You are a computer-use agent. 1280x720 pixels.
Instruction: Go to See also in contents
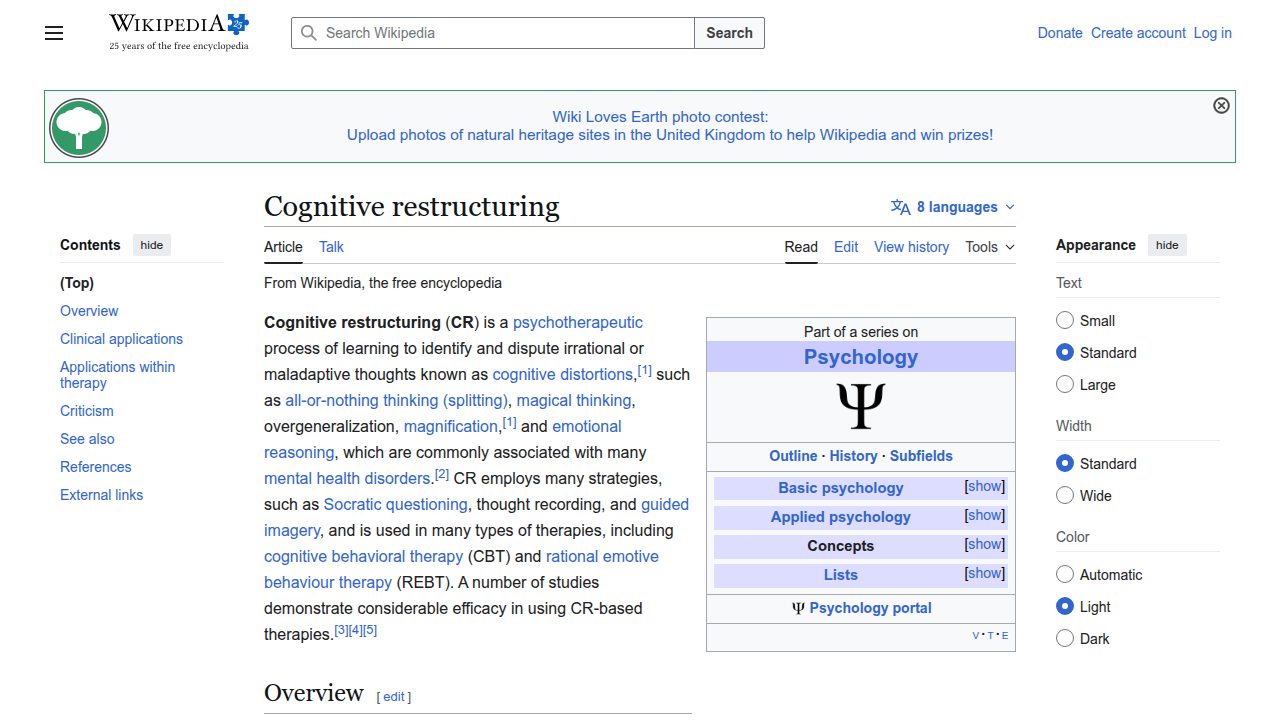pos(87,439)
